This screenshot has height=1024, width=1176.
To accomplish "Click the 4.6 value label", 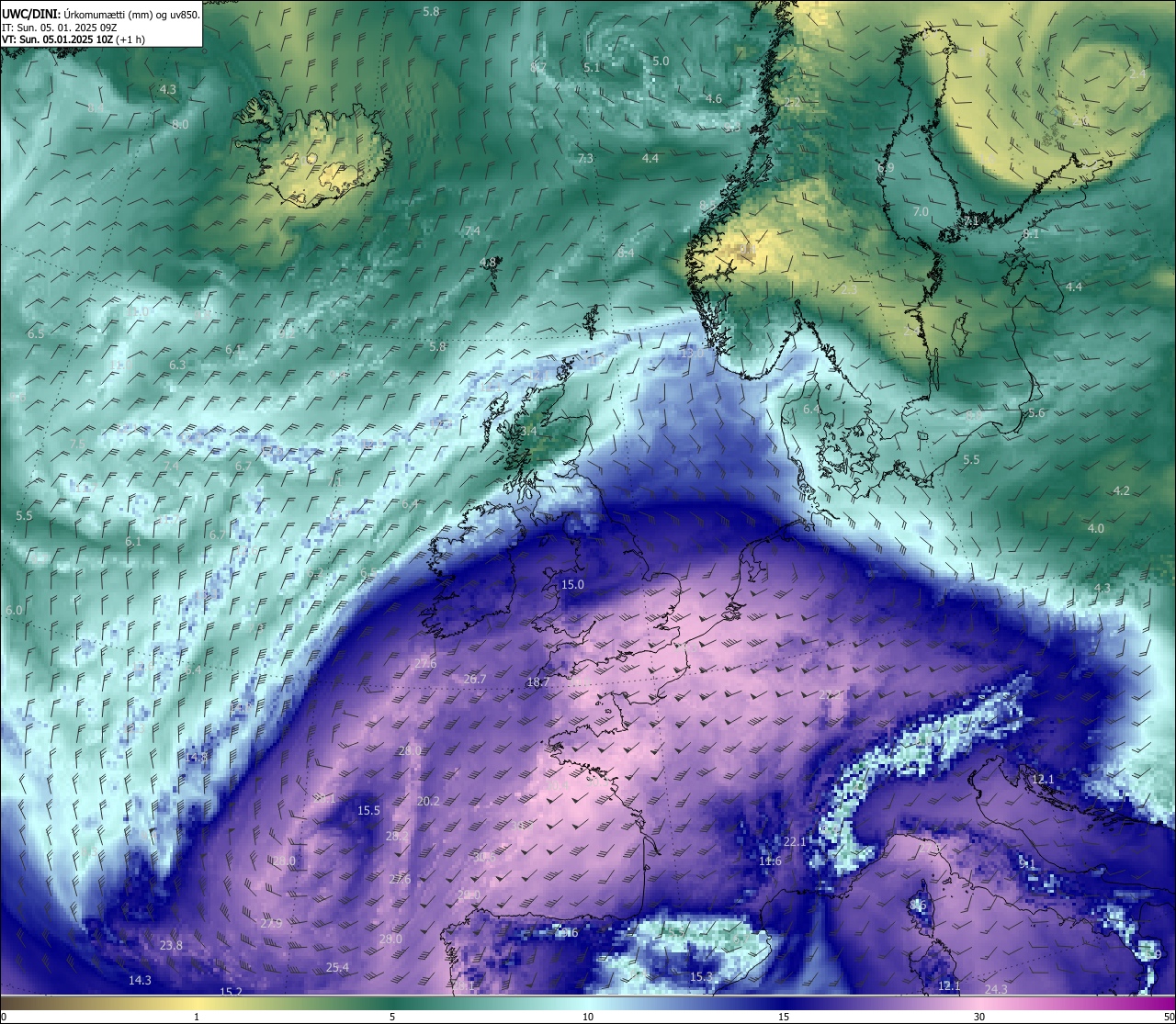I will tap(714, 98).
